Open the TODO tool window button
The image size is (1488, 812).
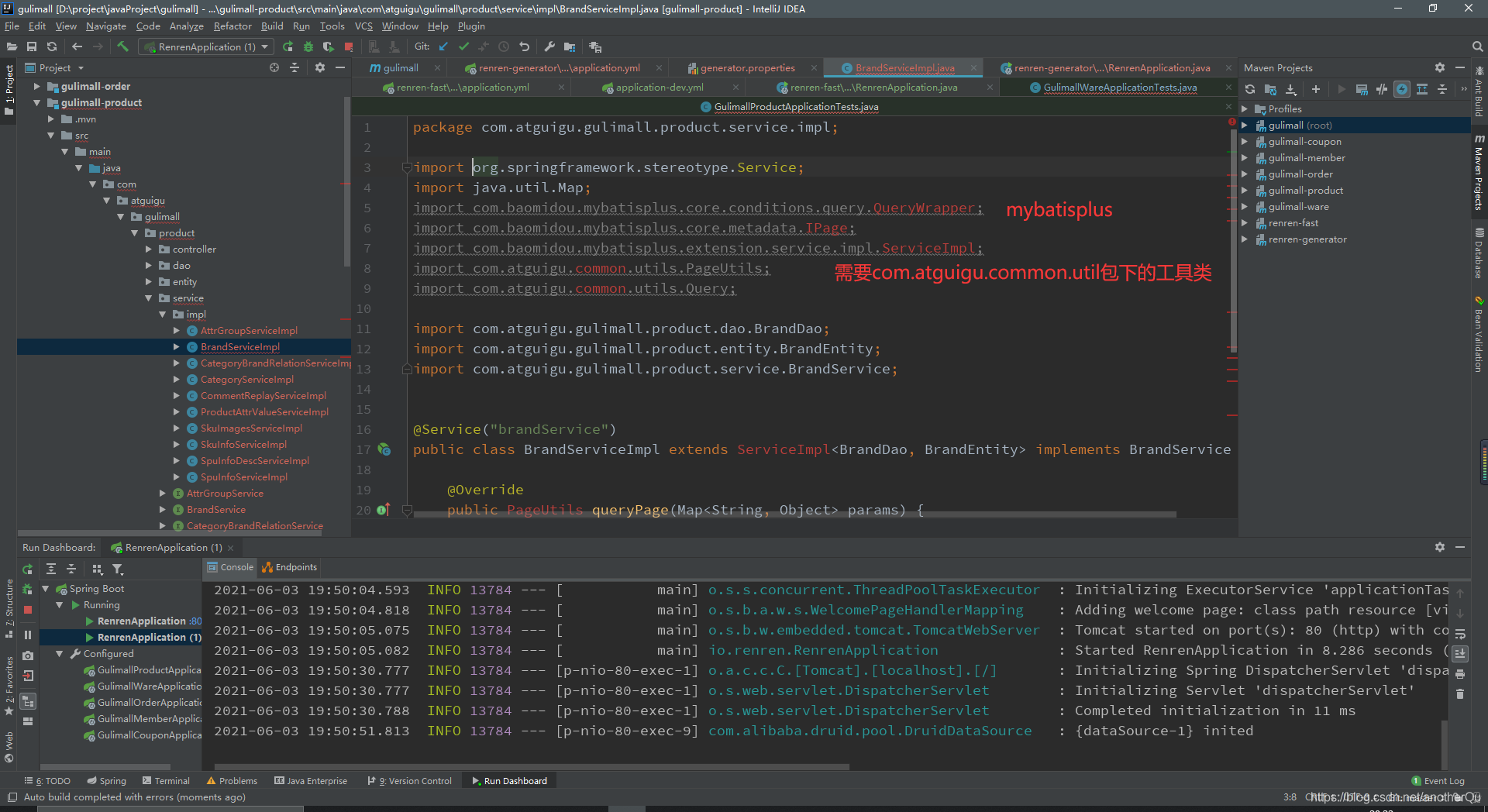(x=47, y=780)
